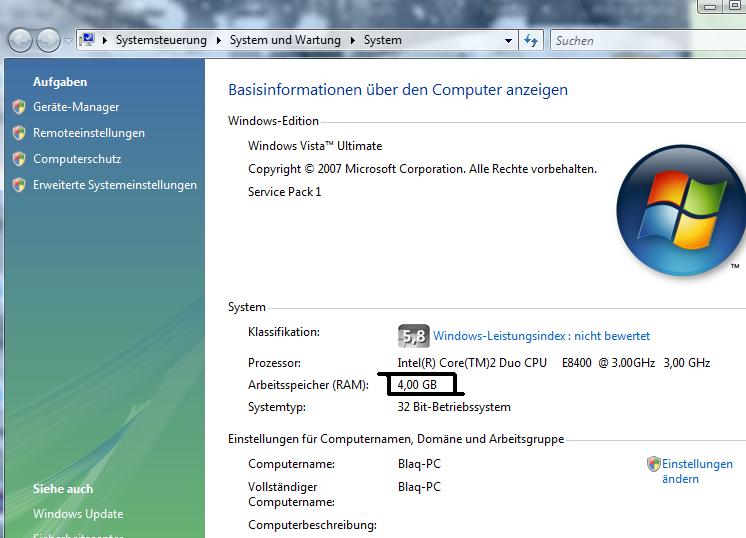Click the Aufgaben heading in sidebar

pos(60,82)
